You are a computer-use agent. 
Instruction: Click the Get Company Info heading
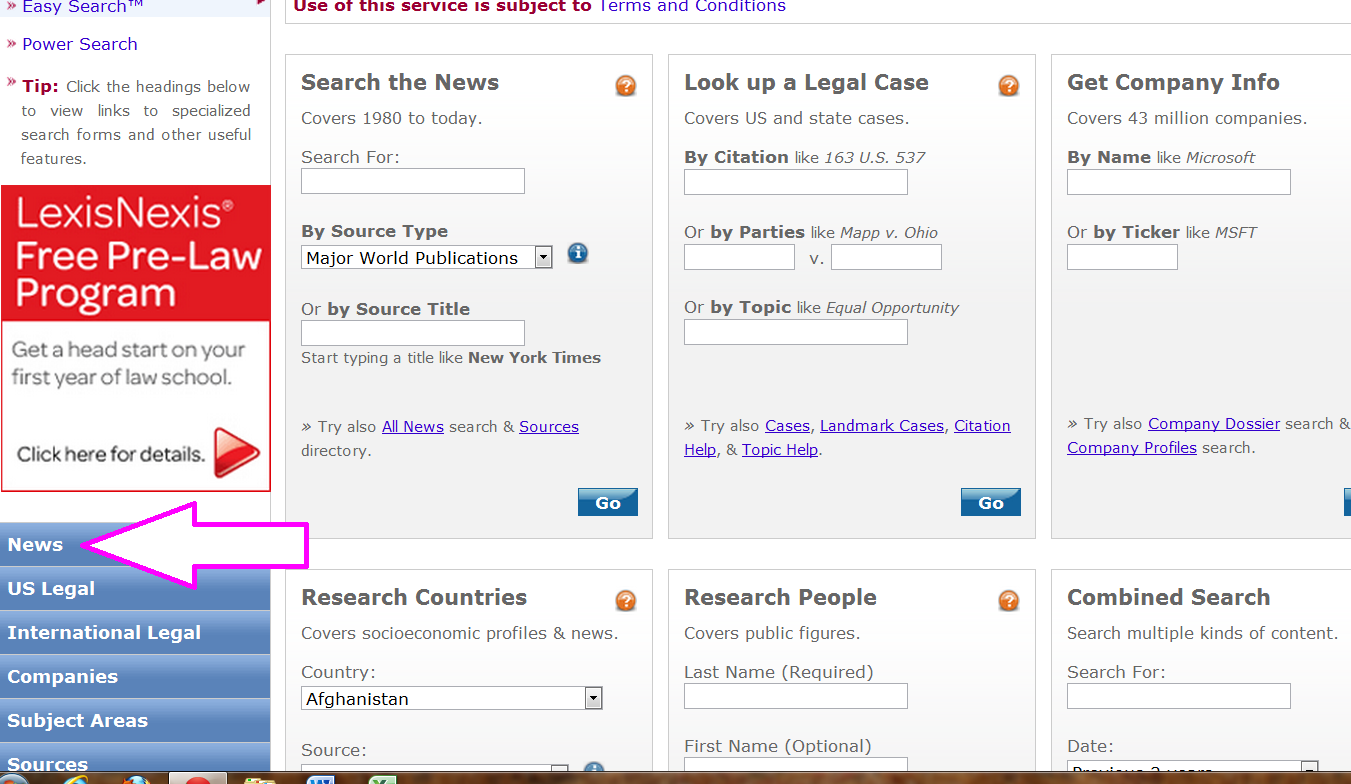pyautogui.click(x=1173, y=83)
